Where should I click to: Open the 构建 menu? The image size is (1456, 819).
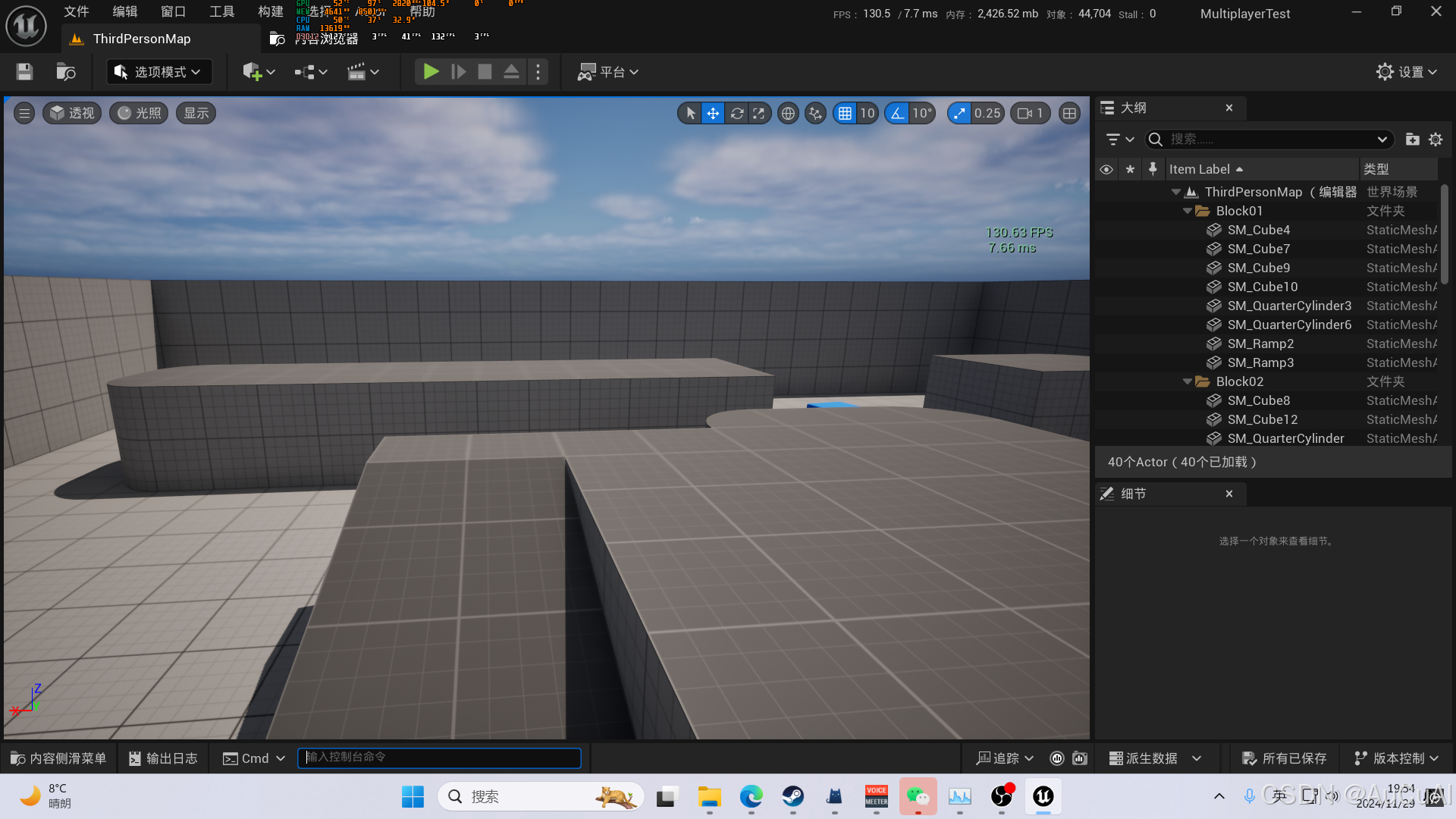click(x=270, y=11)
